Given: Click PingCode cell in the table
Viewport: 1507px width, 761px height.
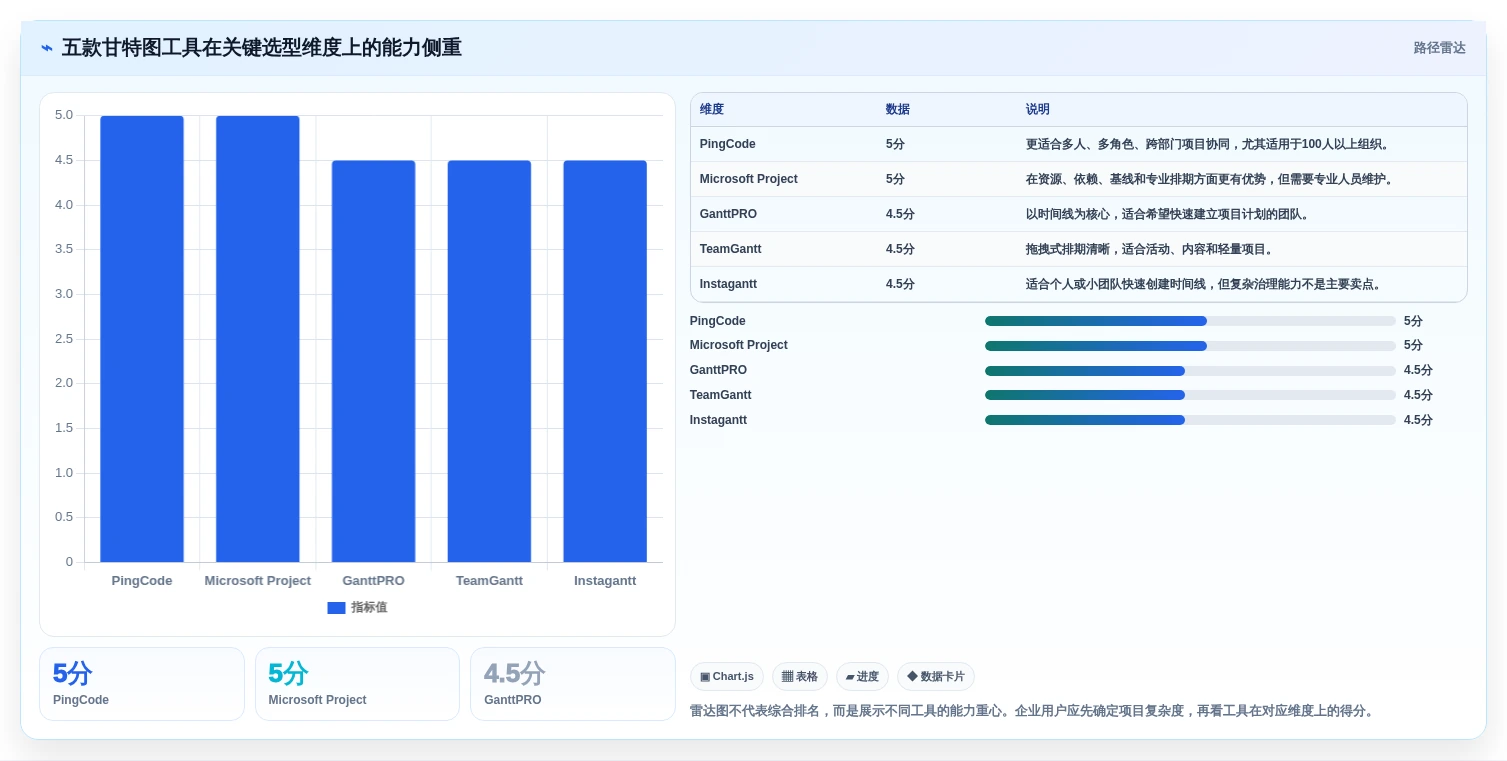Looking at the screenshot, I should pyautogui.click(x=728, y=144).
